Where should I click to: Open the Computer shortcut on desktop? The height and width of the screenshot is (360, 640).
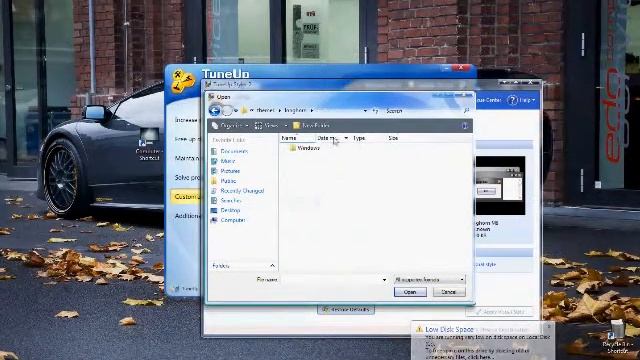click(149, 144)
